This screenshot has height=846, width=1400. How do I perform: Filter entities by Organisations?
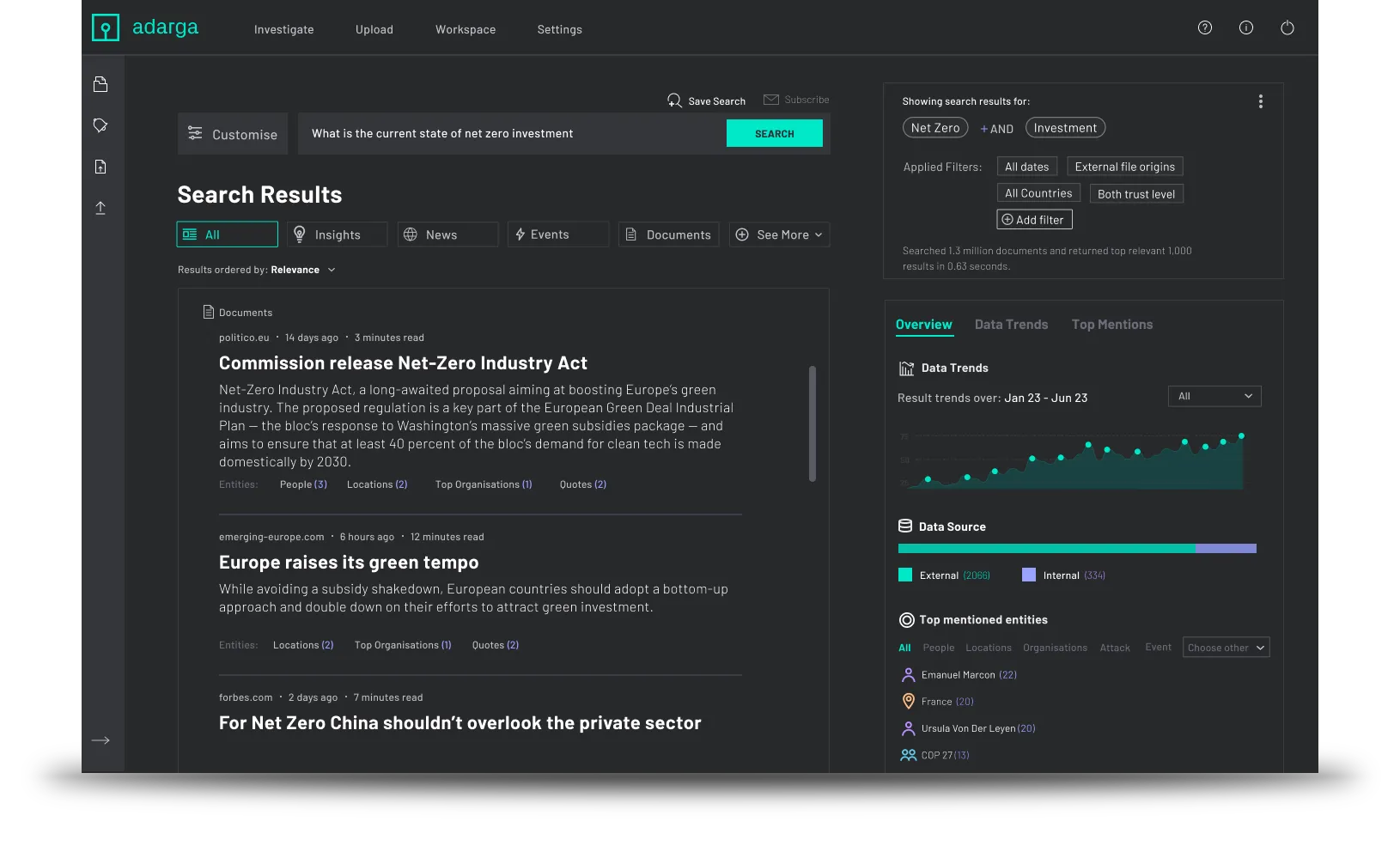(1055, 648)
